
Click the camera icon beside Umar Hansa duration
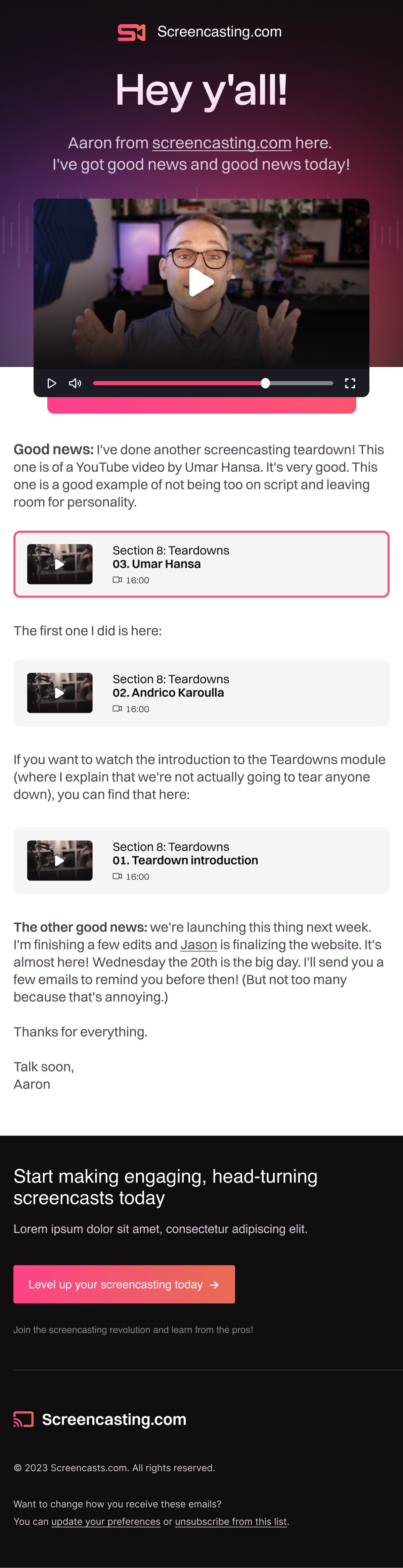(x=117, y=580)
